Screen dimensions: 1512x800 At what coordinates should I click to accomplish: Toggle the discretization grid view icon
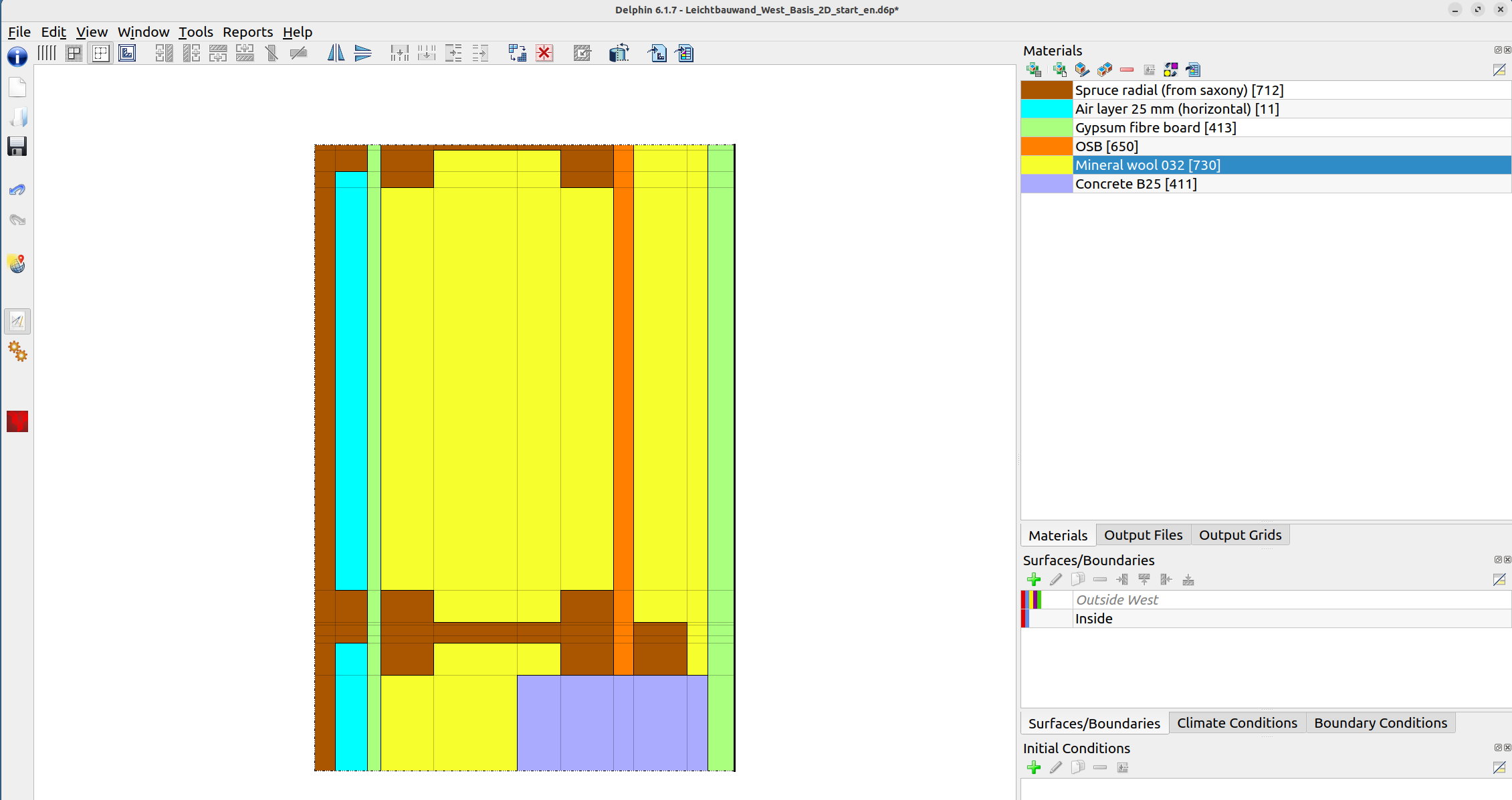point(74,53)
